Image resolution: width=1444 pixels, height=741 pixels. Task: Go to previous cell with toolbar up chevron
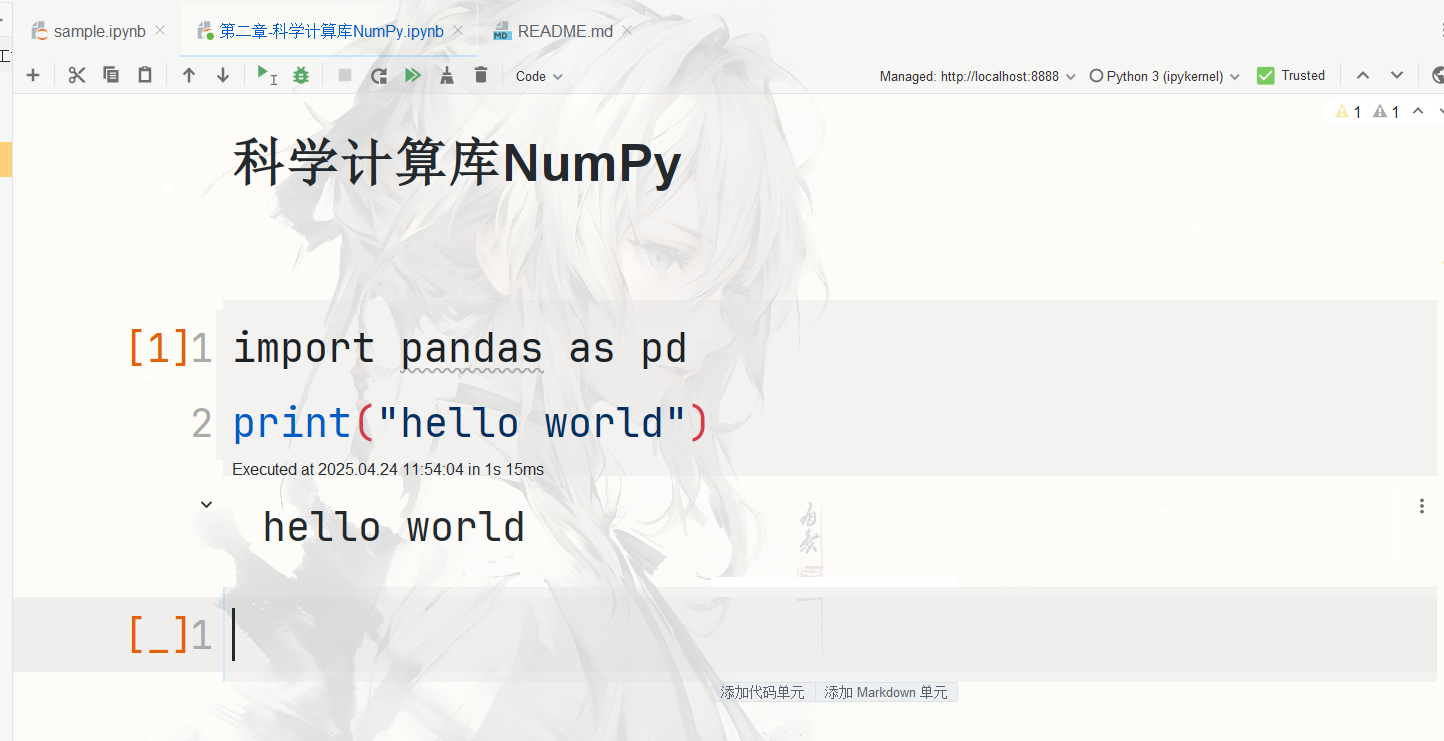click(x=1363, y=75)
